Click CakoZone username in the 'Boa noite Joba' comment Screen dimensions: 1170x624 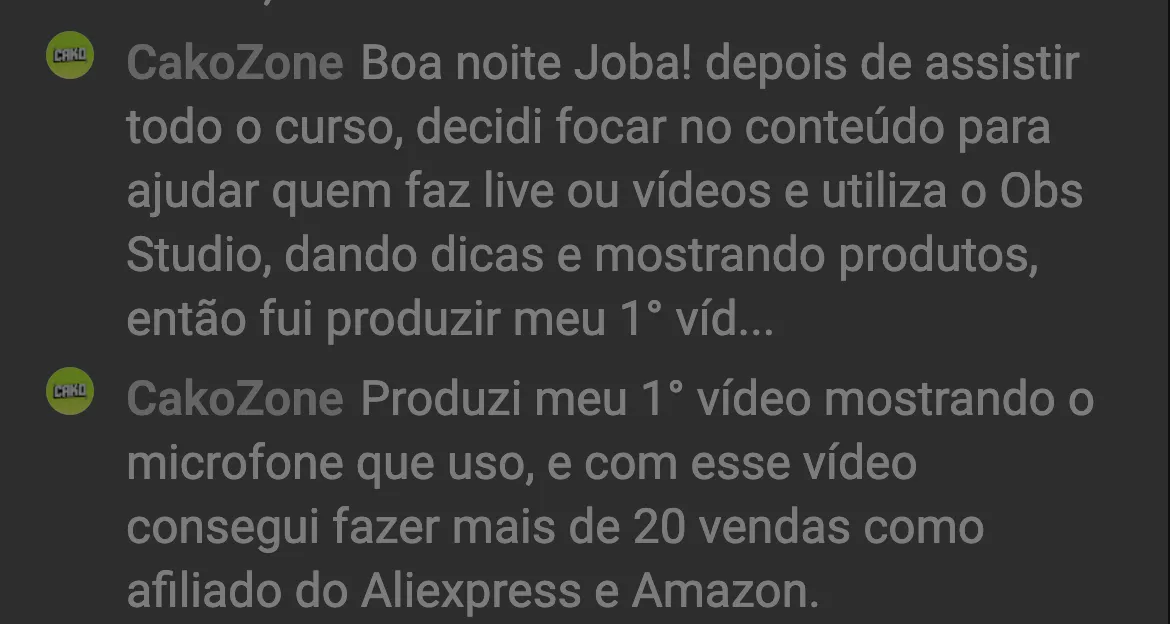[x=235, y=63]
